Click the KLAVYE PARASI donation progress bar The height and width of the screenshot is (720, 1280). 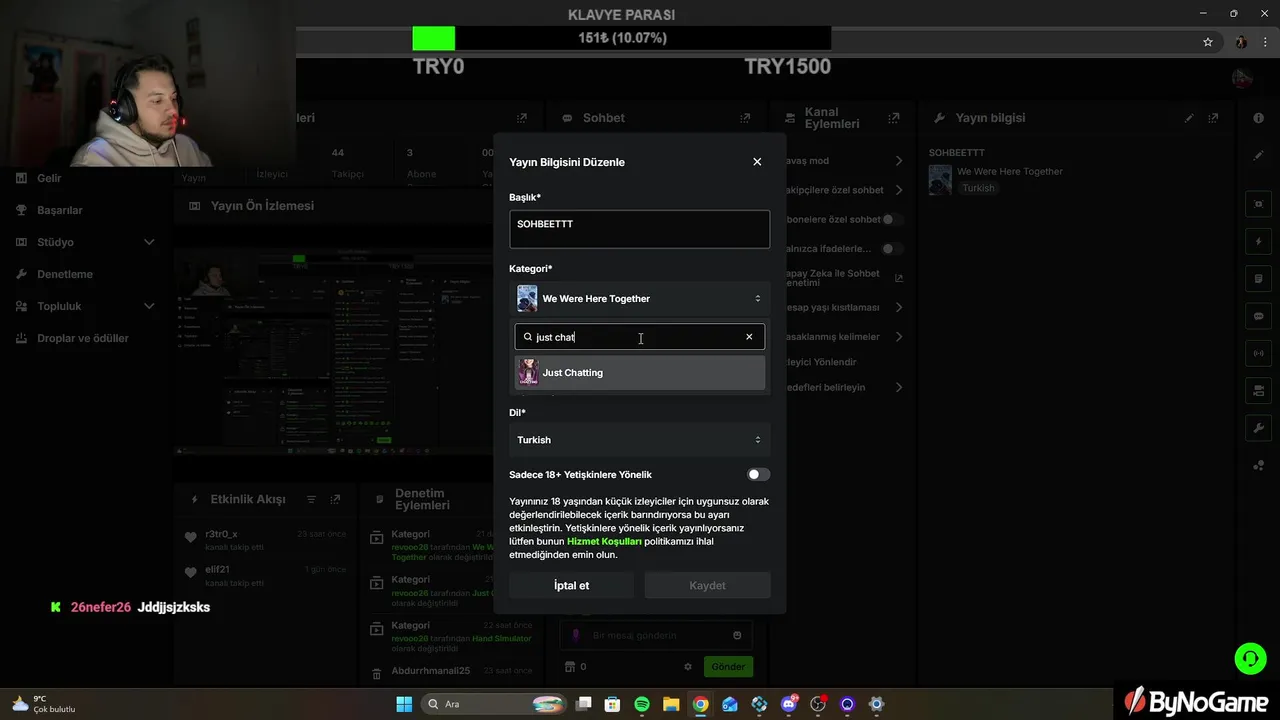point(621,38)
